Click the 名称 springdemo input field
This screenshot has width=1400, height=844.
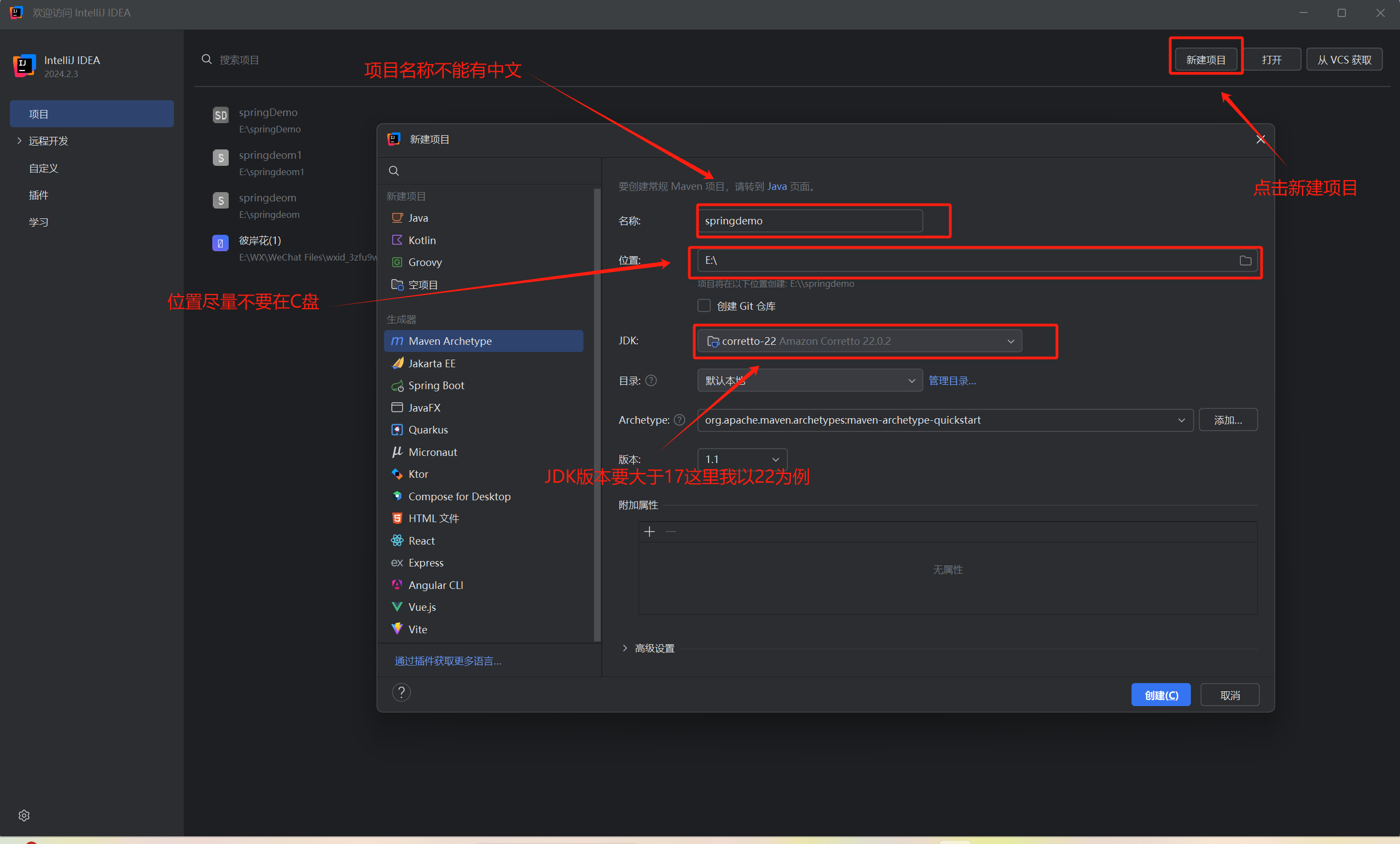coord(810,221)
